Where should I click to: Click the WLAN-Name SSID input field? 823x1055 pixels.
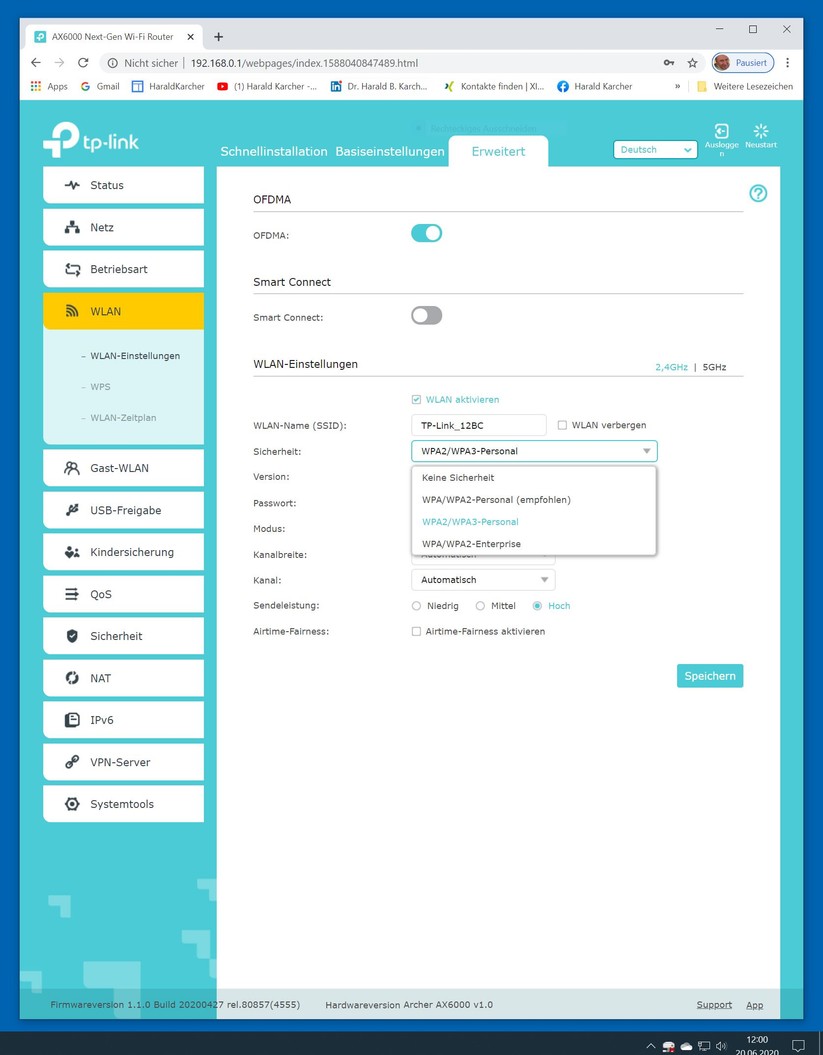click(x=478, y=425)
